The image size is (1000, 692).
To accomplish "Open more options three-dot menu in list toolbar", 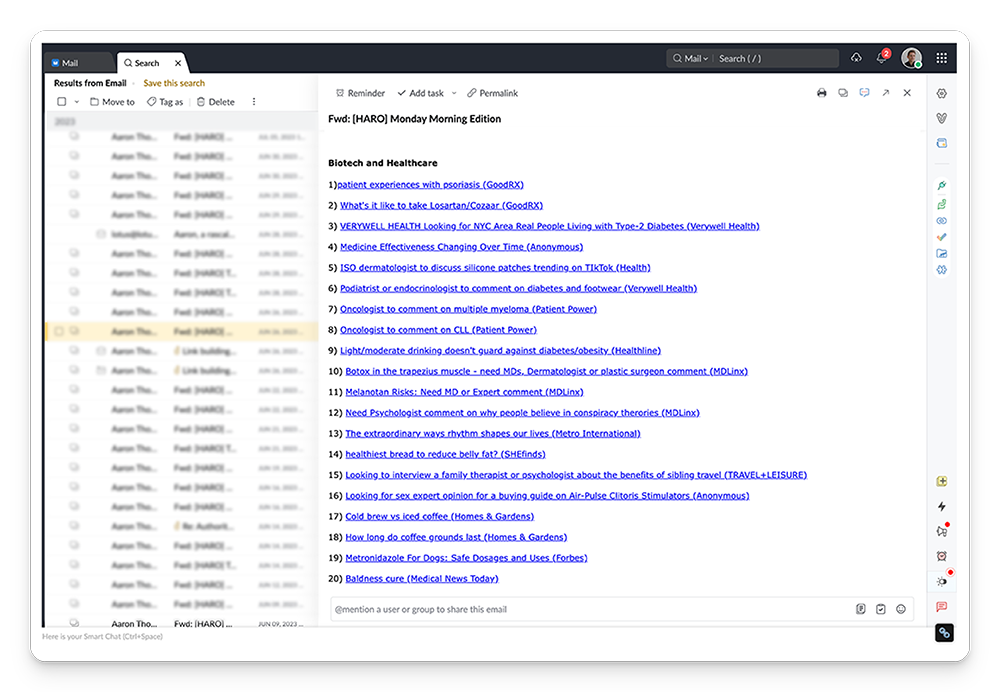I will 254,101.
